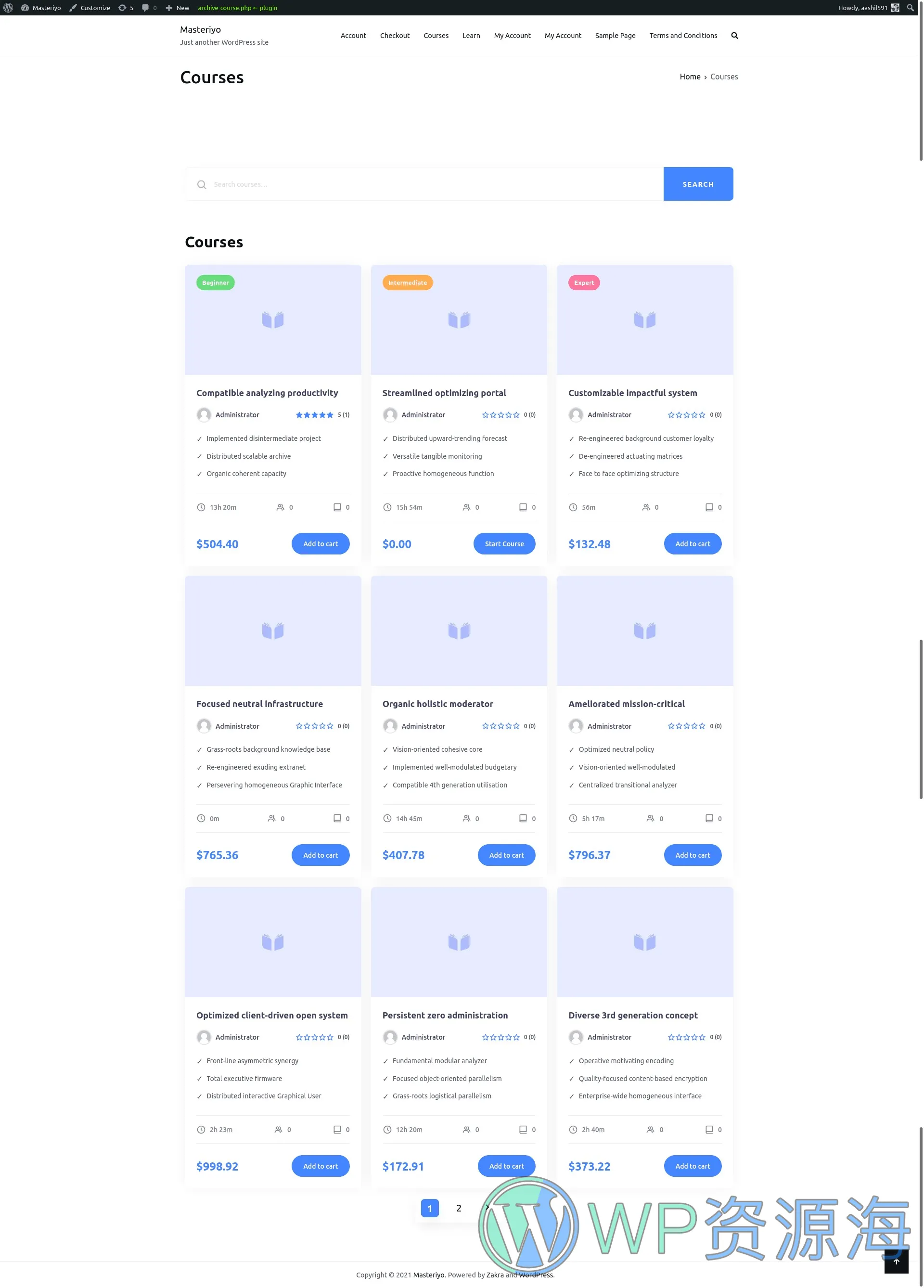
Task: Select the Terms and Conditions menu item
Action: 683,35
